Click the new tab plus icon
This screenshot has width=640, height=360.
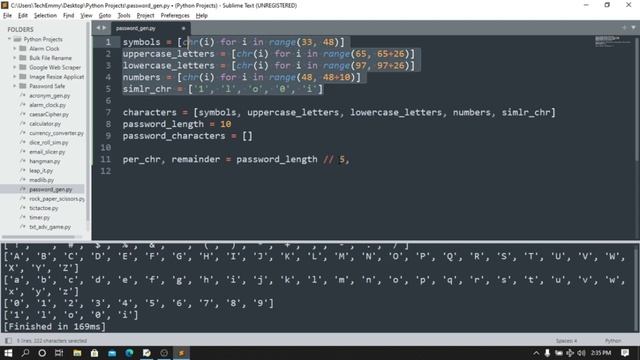(x=624, y=28)
